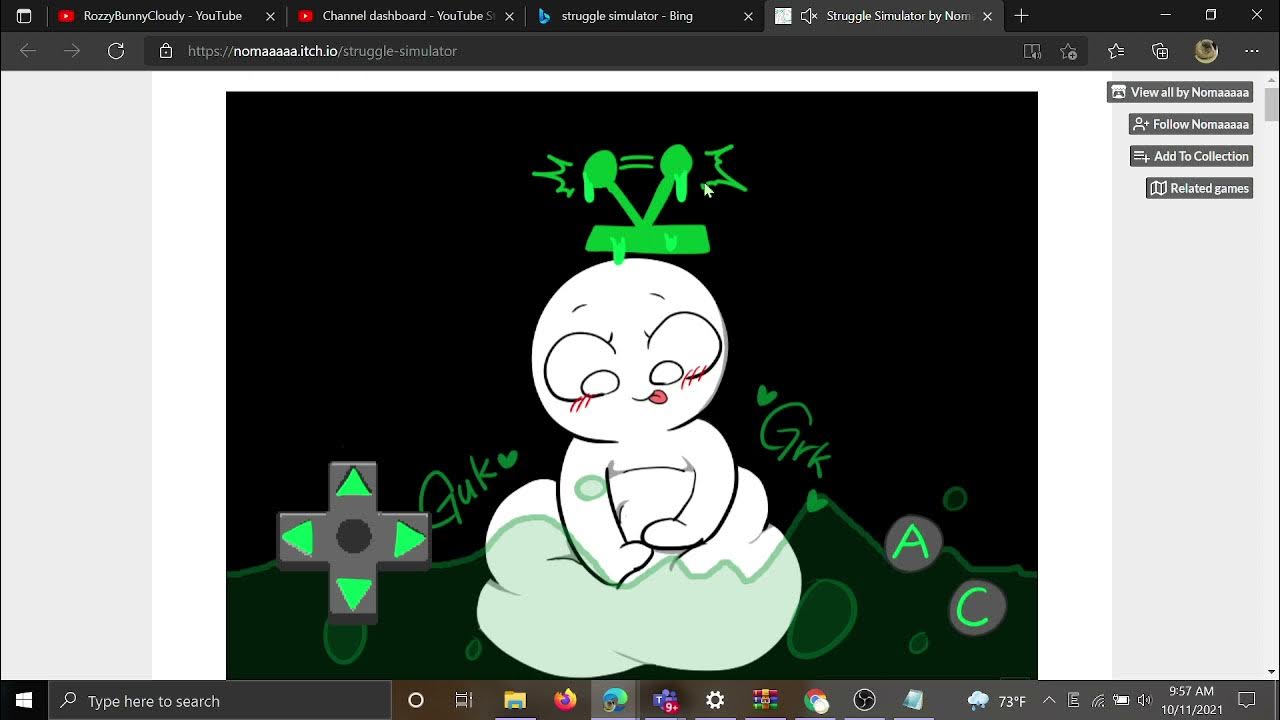This screenshot has width=1280, height=720.
Task: Show hidden system tray icons
Action: pos(1049,701)
